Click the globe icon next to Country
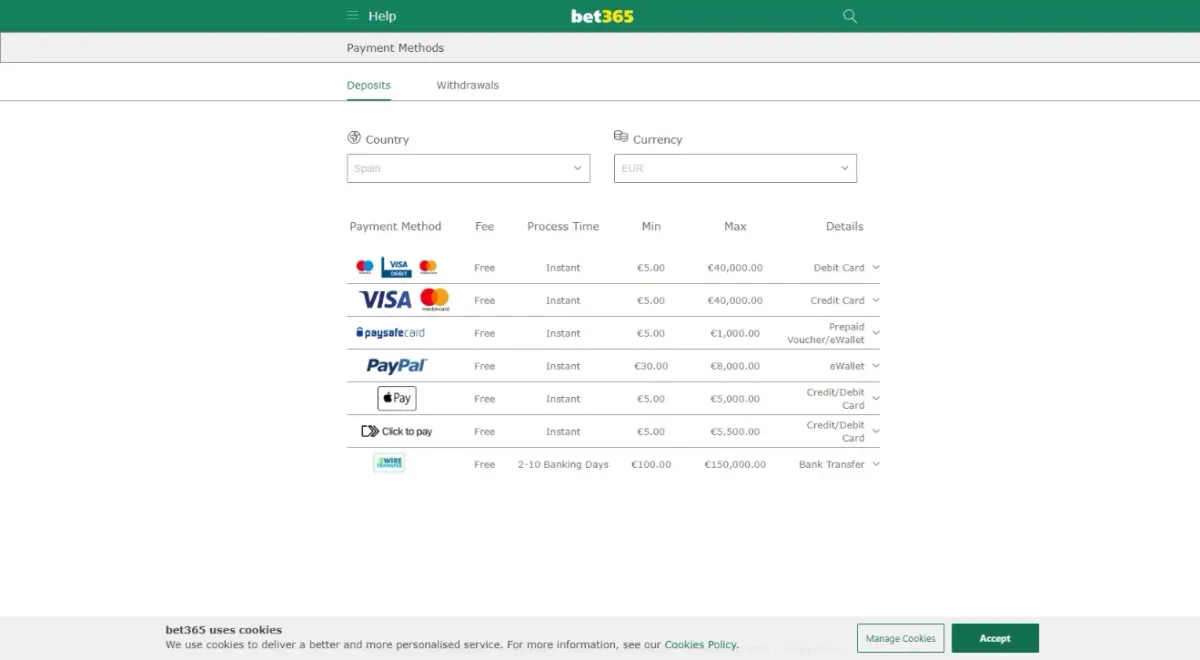 (354, 138)
